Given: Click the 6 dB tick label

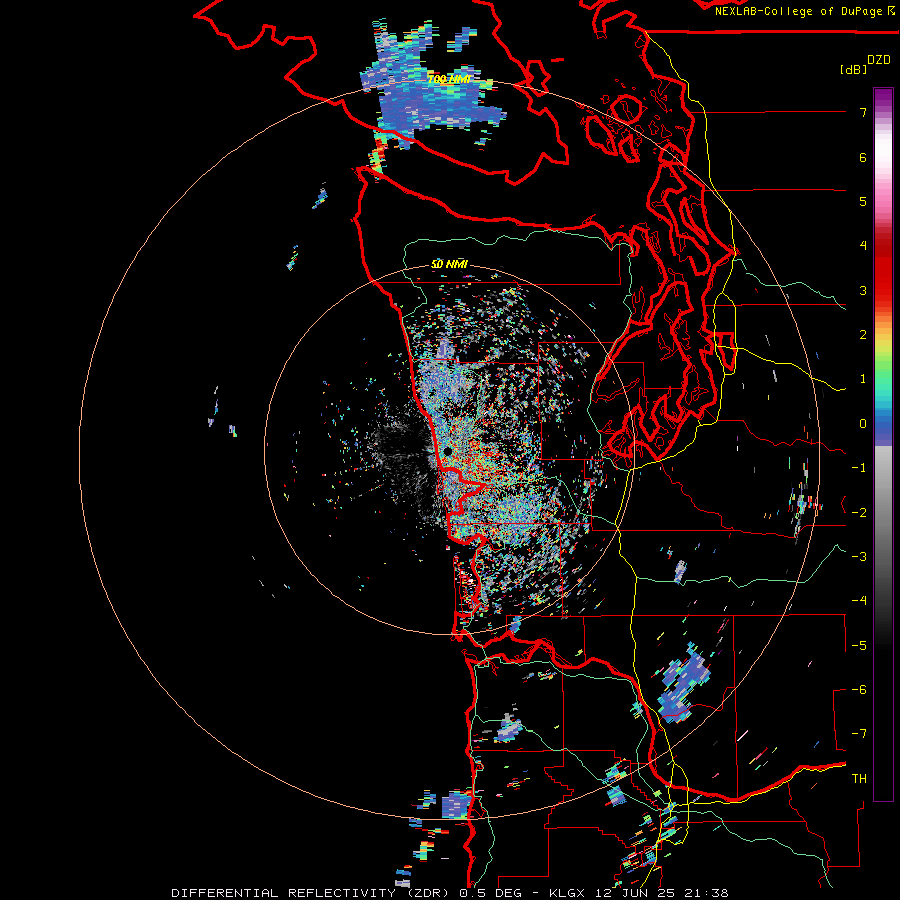Looking at the screenshot, I should [863, 157].
